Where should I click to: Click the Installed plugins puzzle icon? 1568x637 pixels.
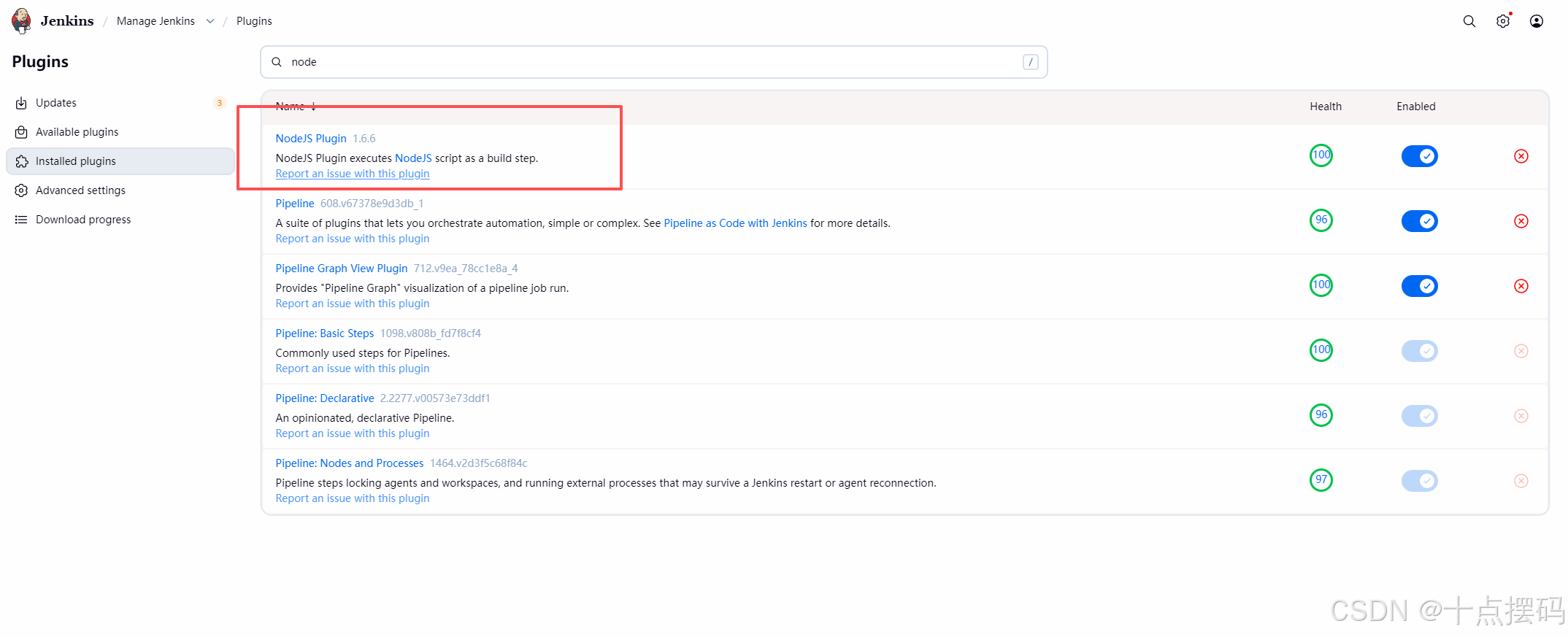(x=21, y=161)
